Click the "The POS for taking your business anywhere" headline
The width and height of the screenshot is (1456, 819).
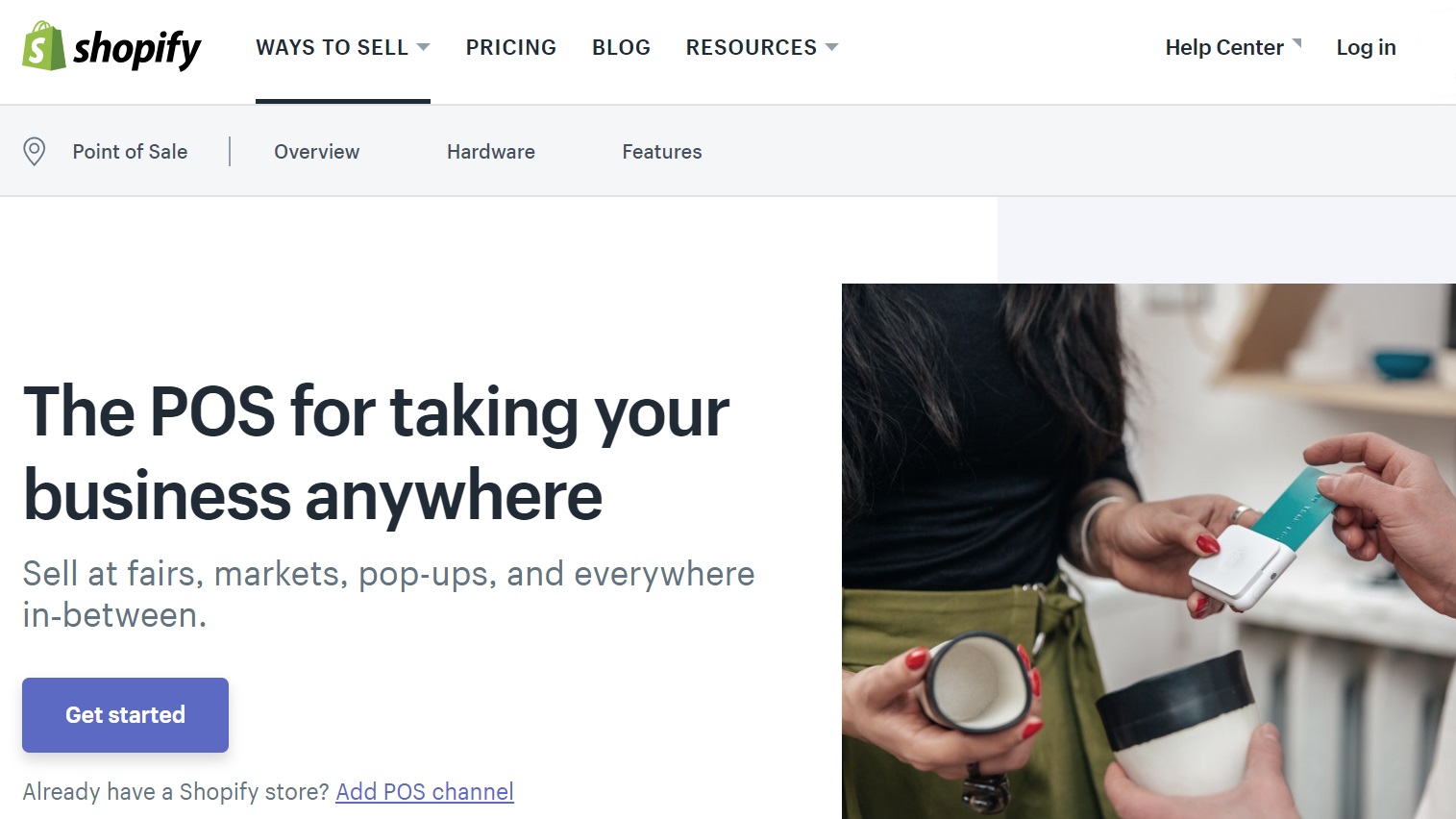pos(376,453)
